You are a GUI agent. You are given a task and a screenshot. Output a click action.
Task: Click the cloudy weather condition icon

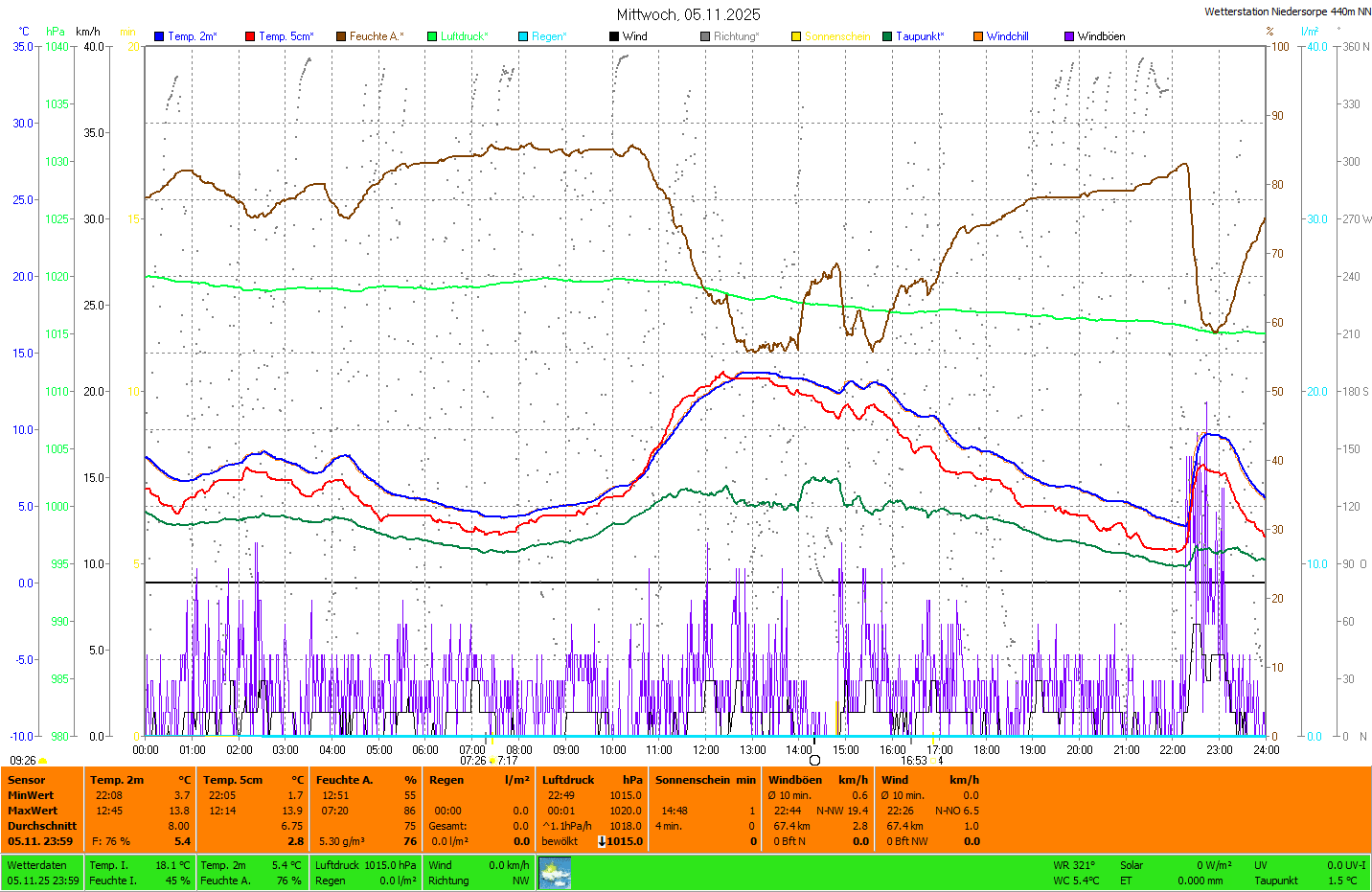555,873
